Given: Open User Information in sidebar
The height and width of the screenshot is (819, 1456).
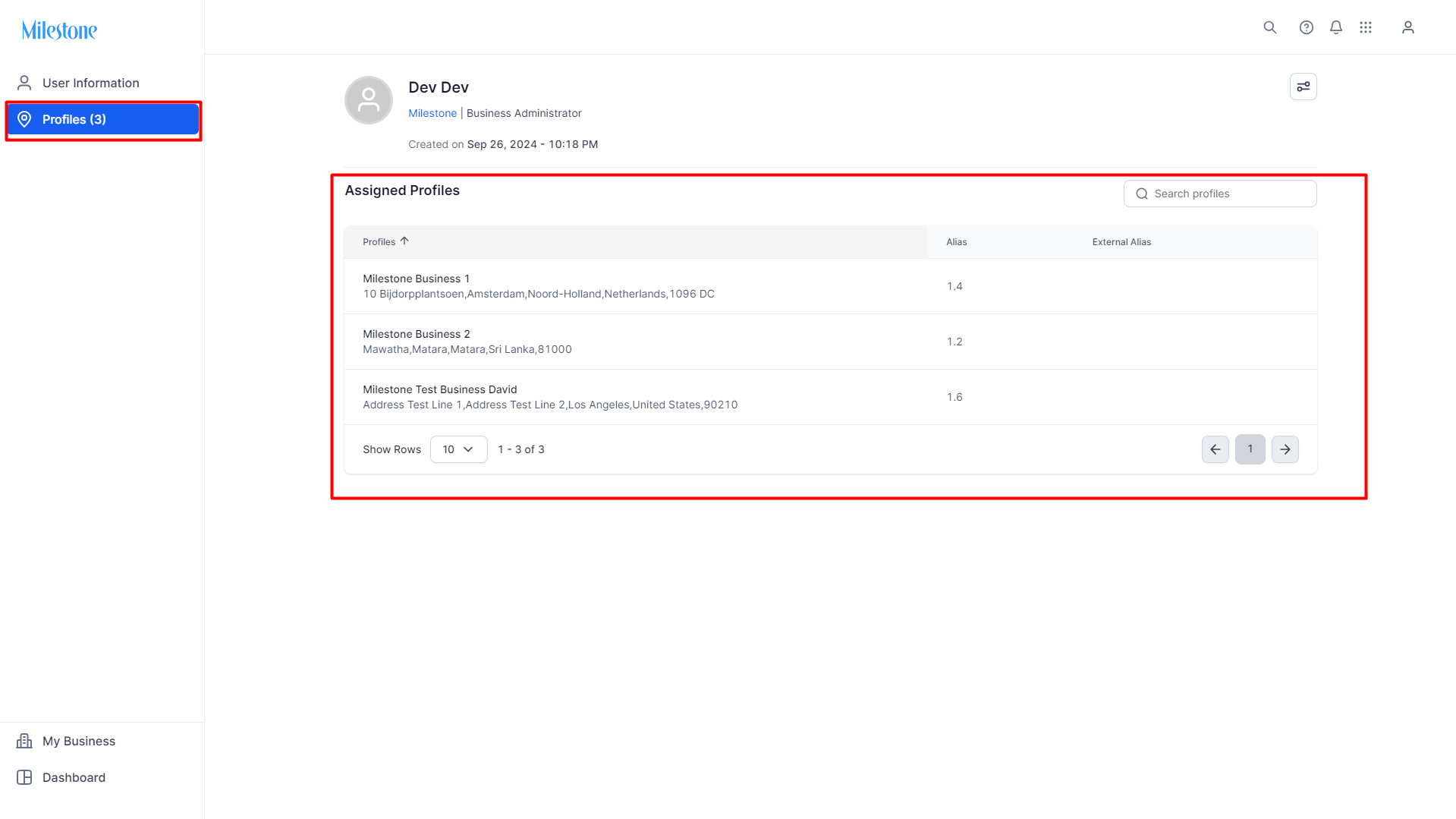Looking at the screenshot, I should point(102,83).
